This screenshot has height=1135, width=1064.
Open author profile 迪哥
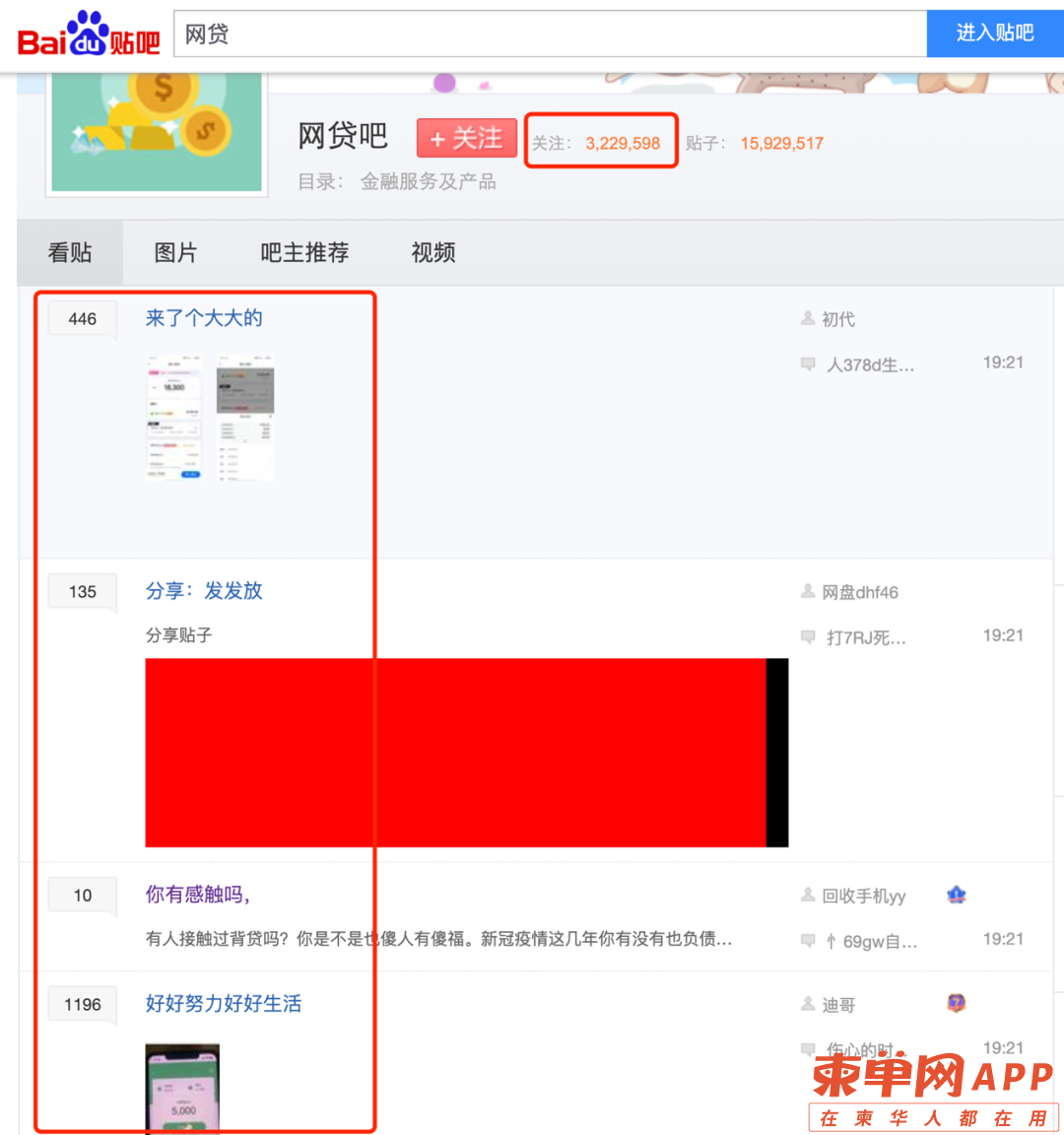pyautogui.click(x=838, y=1005)
